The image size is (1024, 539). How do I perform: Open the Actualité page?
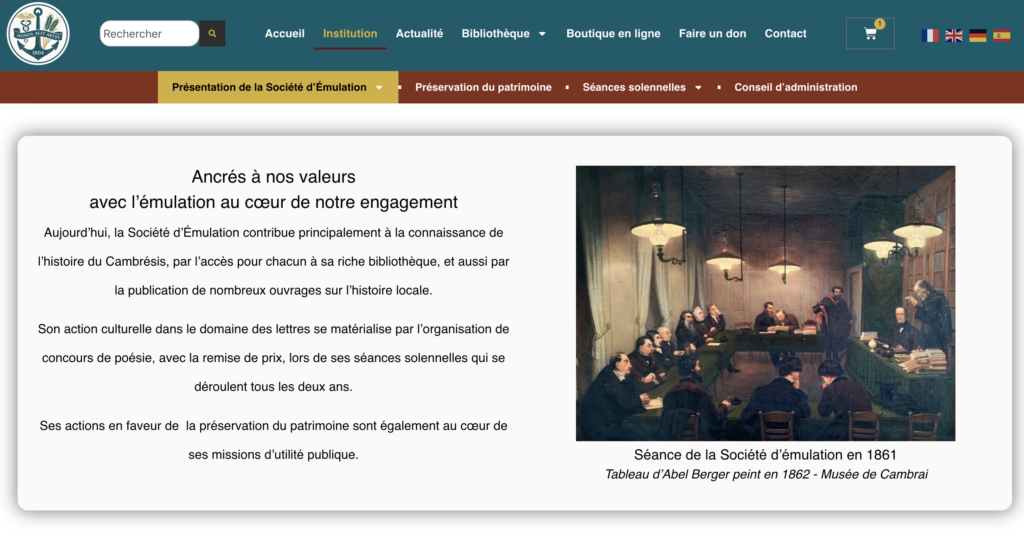click(x=419, y=33)
